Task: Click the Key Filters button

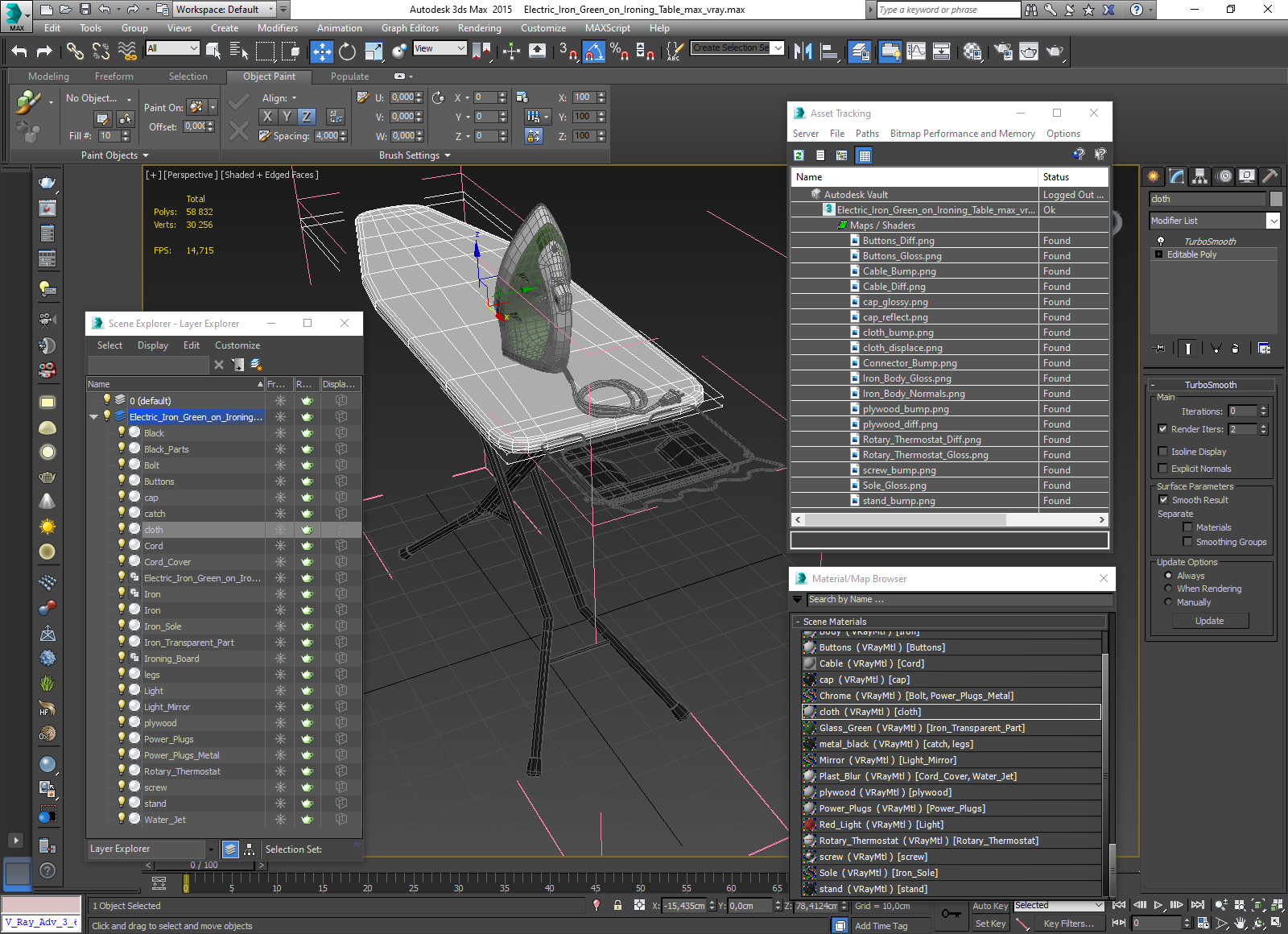Action: point(1068,924)
